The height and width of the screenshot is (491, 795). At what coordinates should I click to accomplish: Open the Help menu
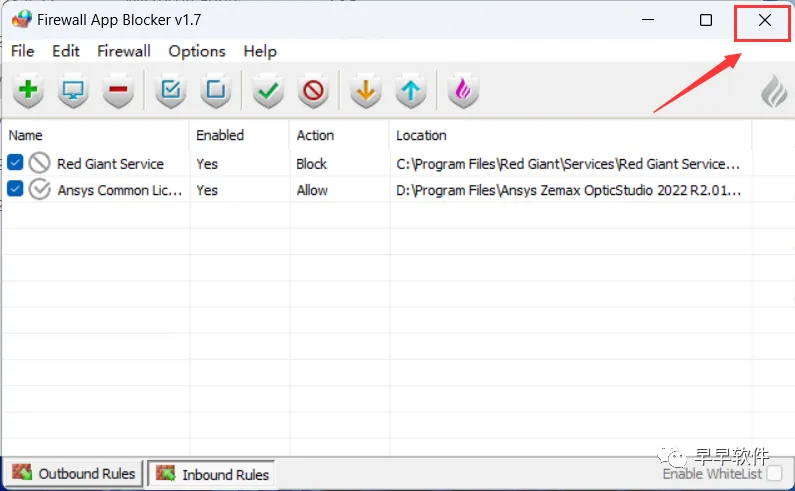pos(260,51)
